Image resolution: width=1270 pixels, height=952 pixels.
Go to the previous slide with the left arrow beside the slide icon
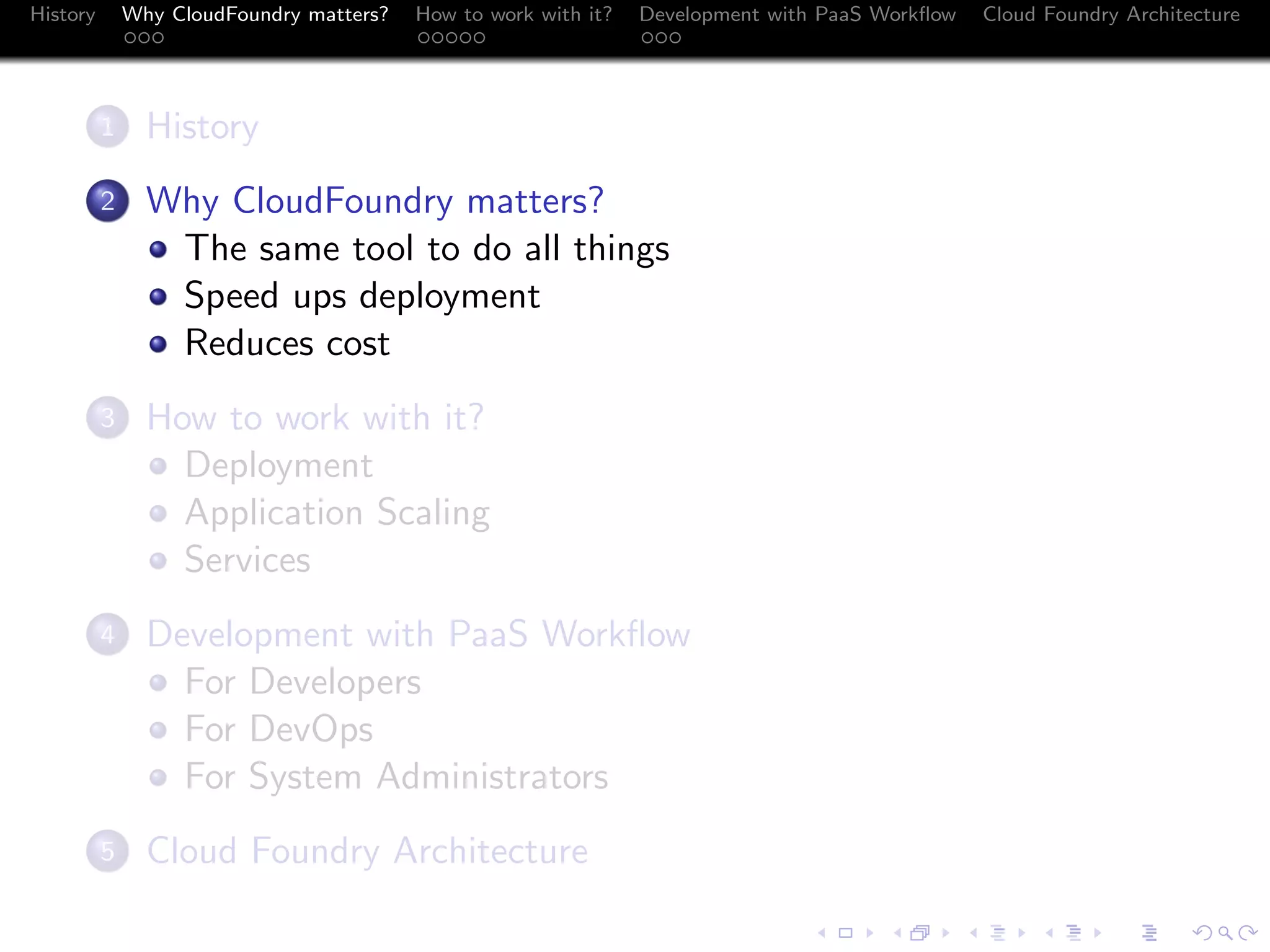(822, 933)
